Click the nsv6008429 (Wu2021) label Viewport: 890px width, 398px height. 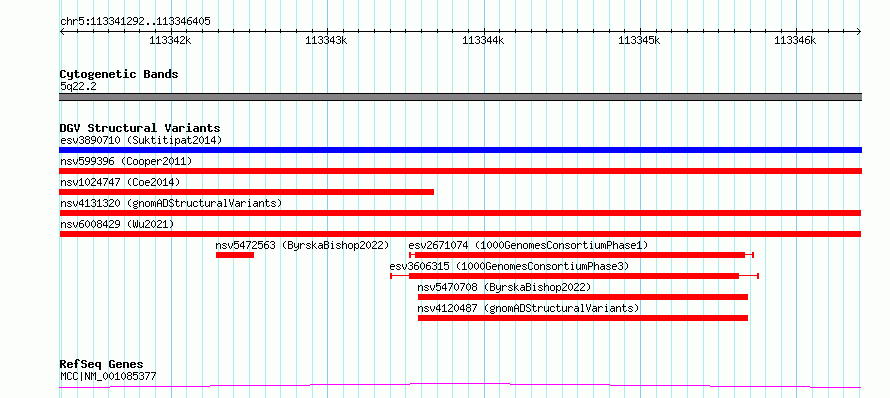click(117, 224)
